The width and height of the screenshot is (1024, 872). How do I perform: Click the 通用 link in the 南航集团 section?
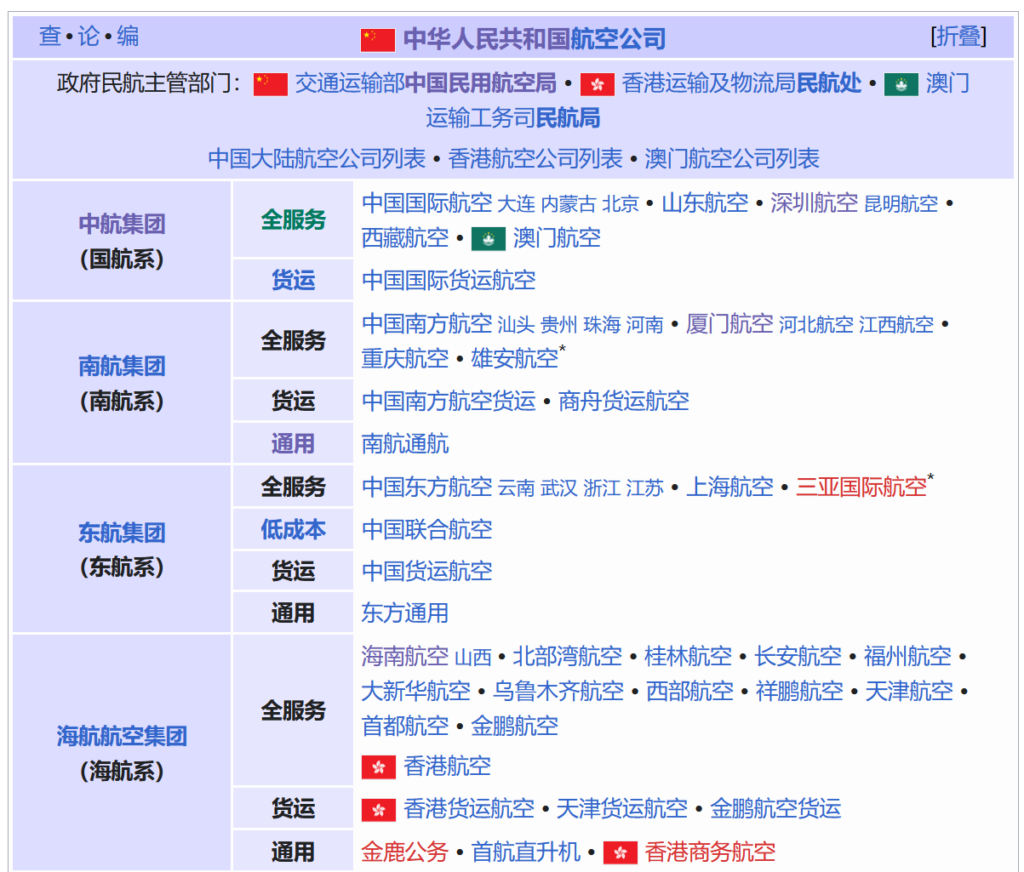pyautogui.click(x=293, y=444)
